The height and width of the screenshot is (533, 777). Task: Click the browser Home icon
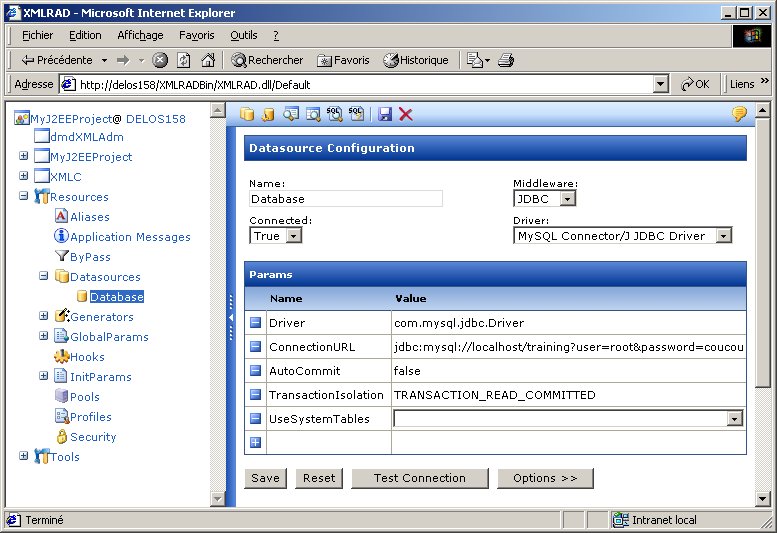[x=208, y=60]
